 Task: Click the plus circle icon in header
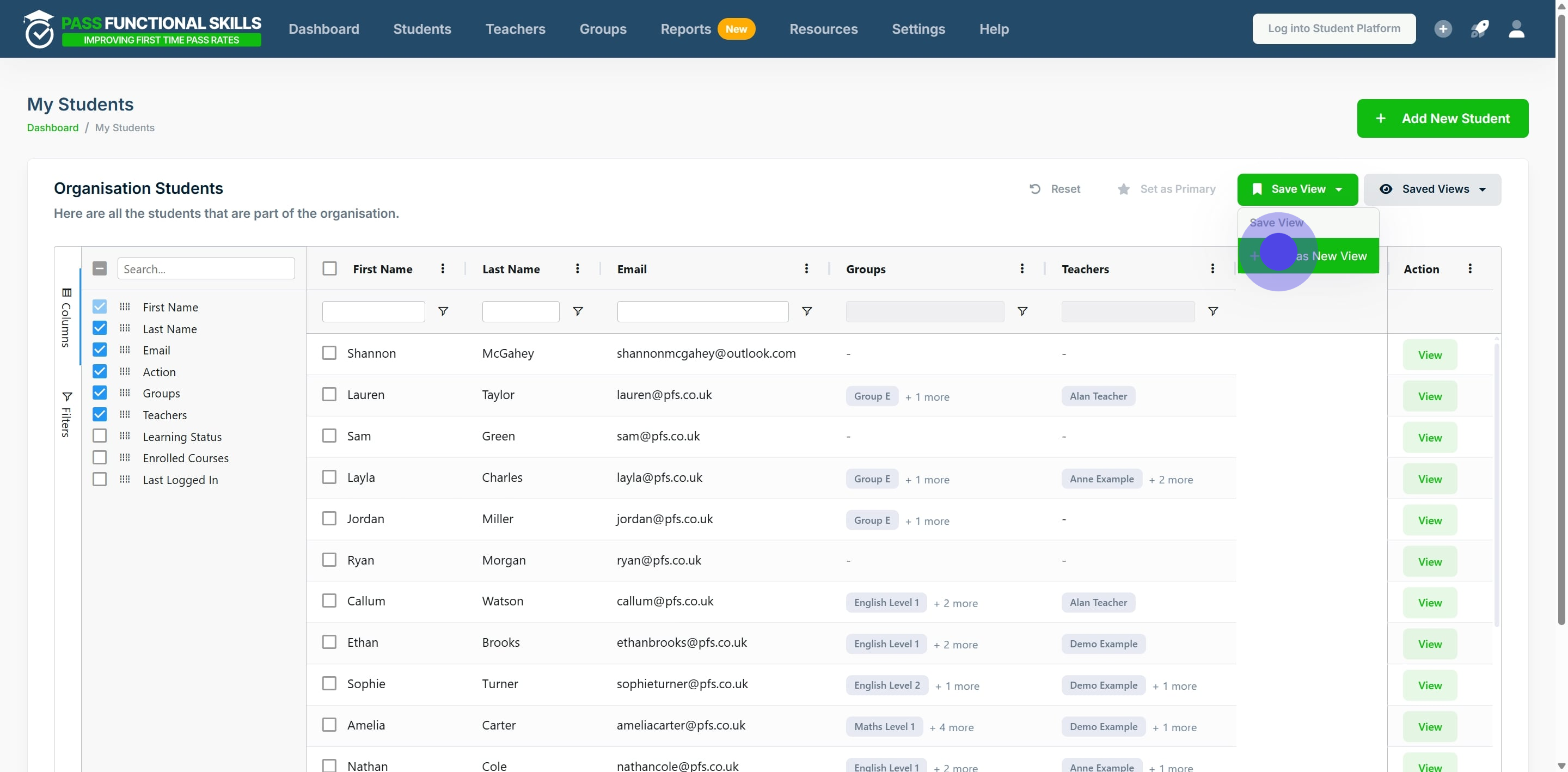coord(1443,29)
